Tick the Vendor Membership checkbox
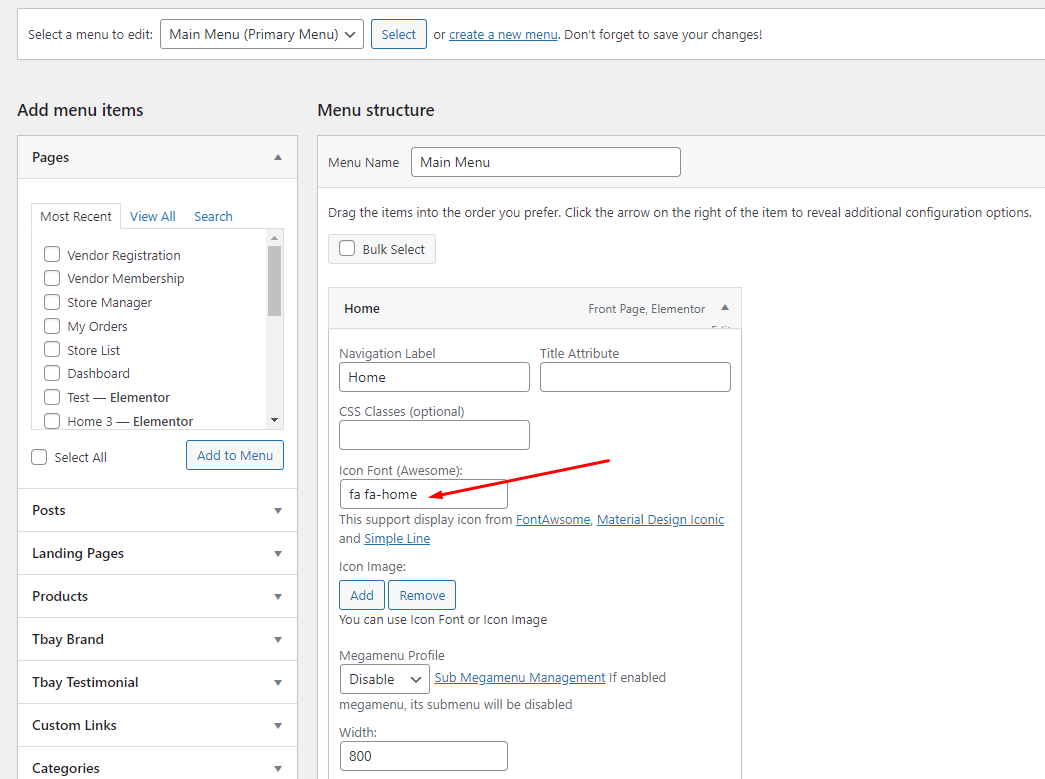 (x=52, y=278)
